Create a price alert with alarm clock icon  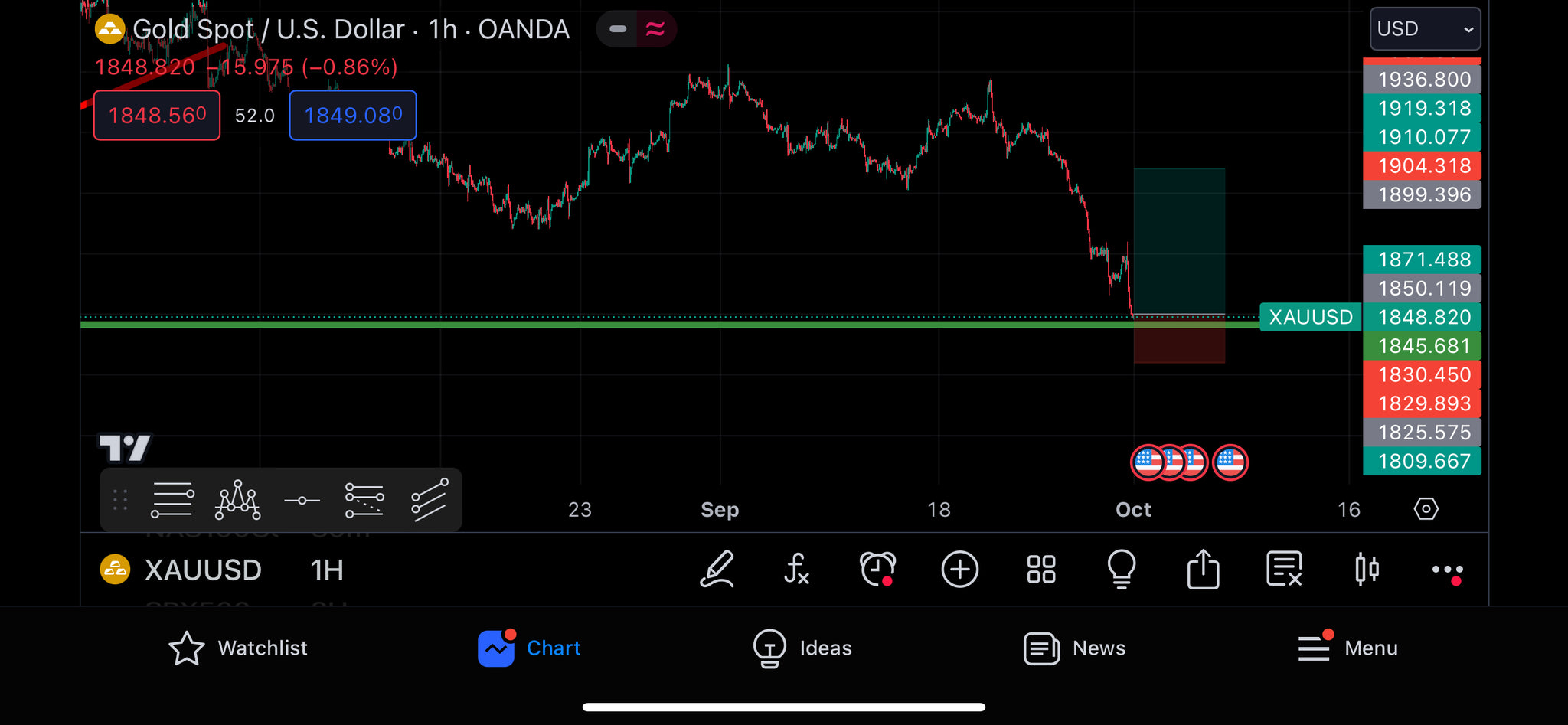[877, 570]
